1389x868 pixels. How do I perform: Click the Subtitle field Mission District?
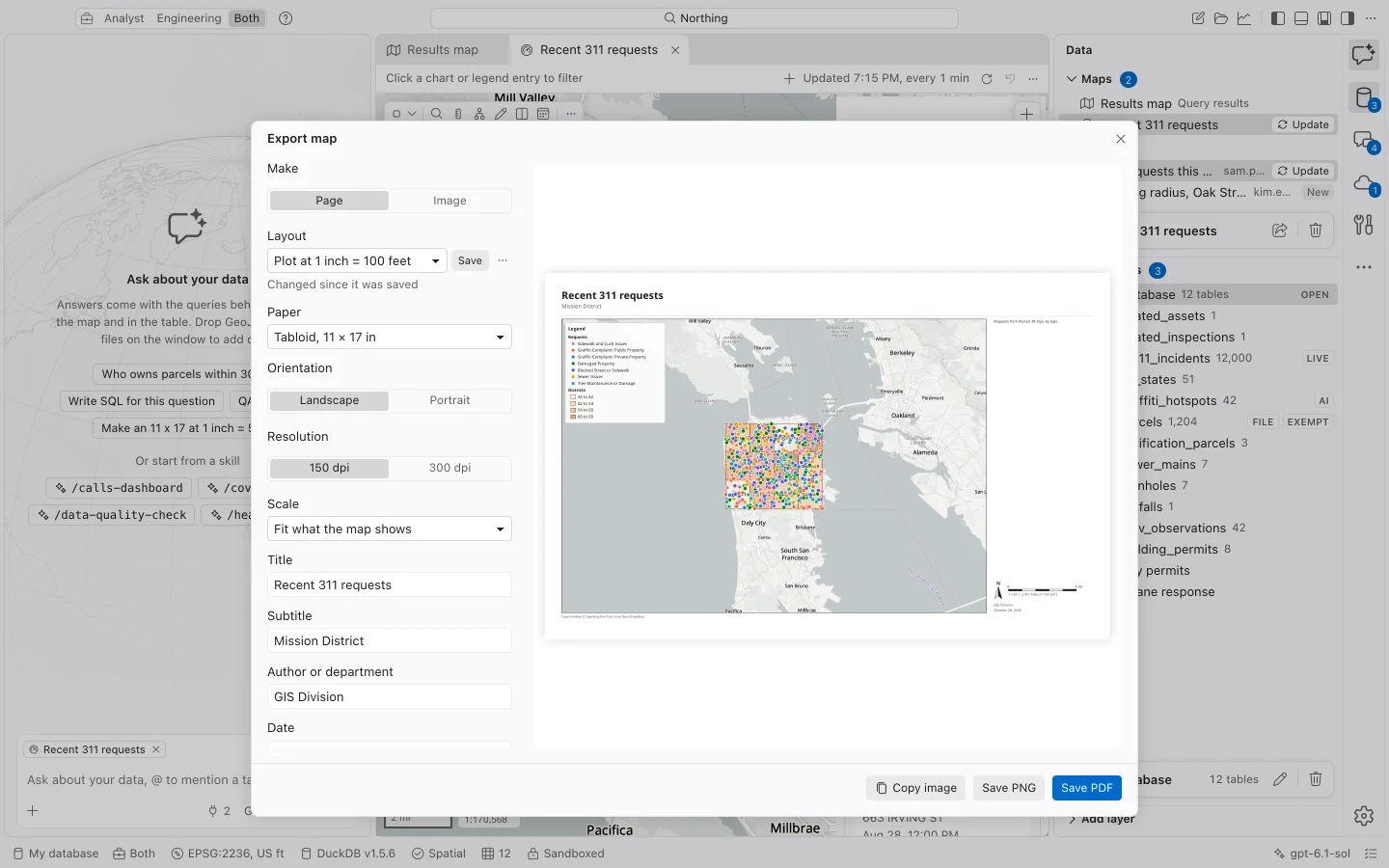click(390, 641)
